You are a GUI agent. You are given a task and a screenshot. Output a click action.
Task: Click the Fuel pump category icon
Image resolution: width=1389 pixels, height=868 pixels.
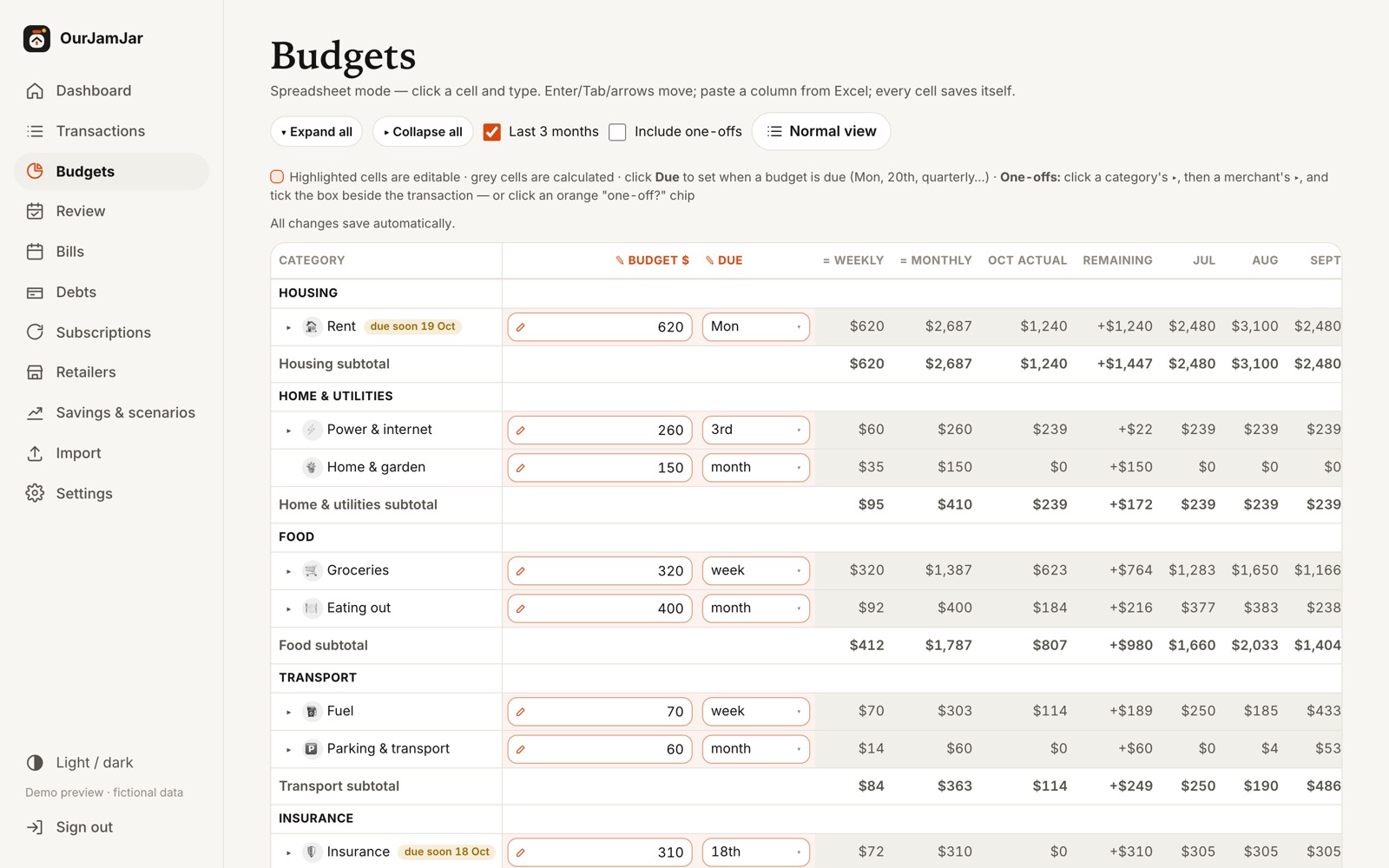tap(311, 711)
